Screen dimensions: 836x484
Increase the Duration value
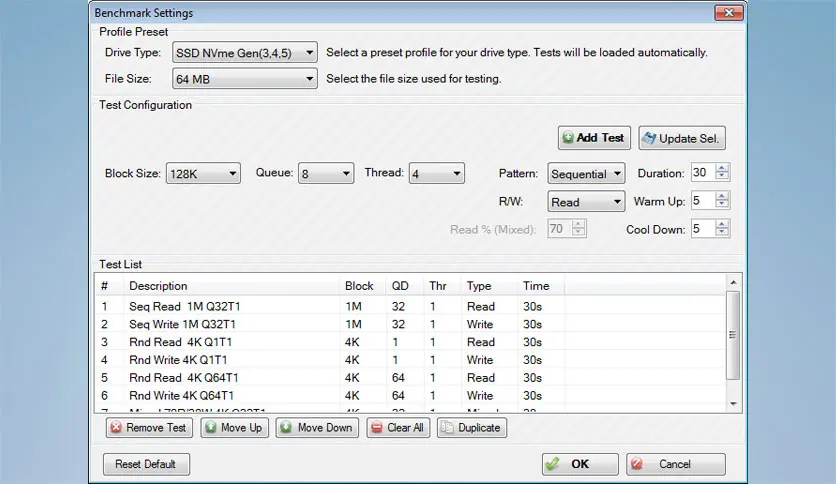tap(722, 168)
